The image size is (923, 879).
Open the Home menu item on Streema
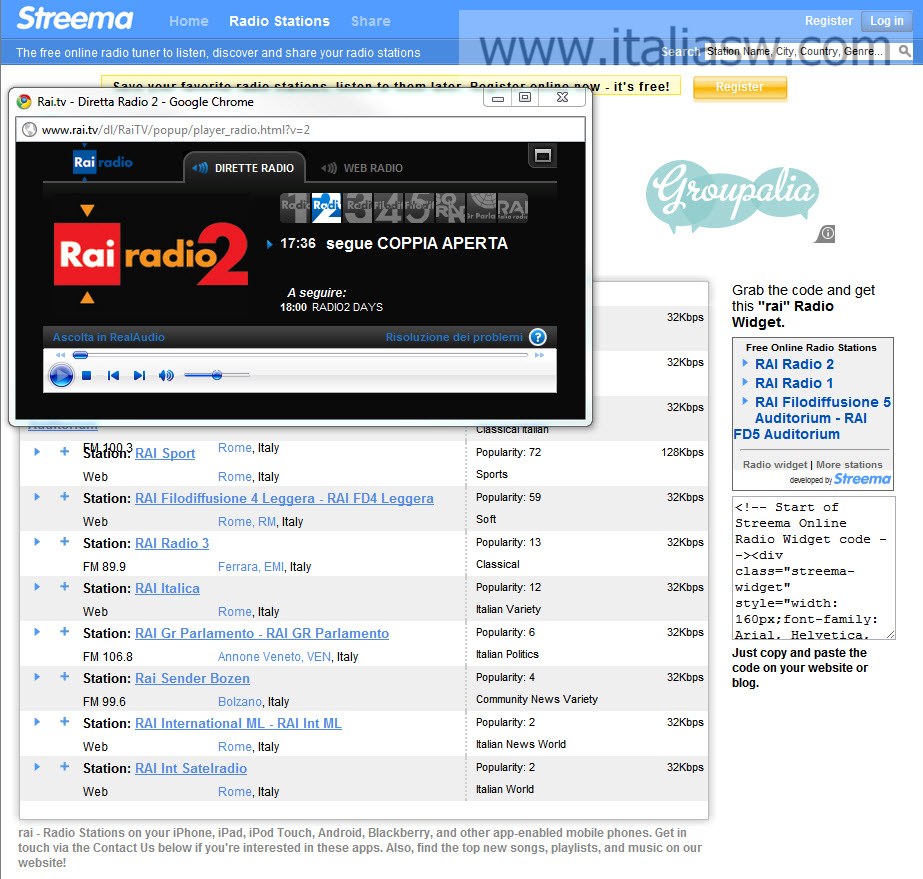tap(188, 21)
